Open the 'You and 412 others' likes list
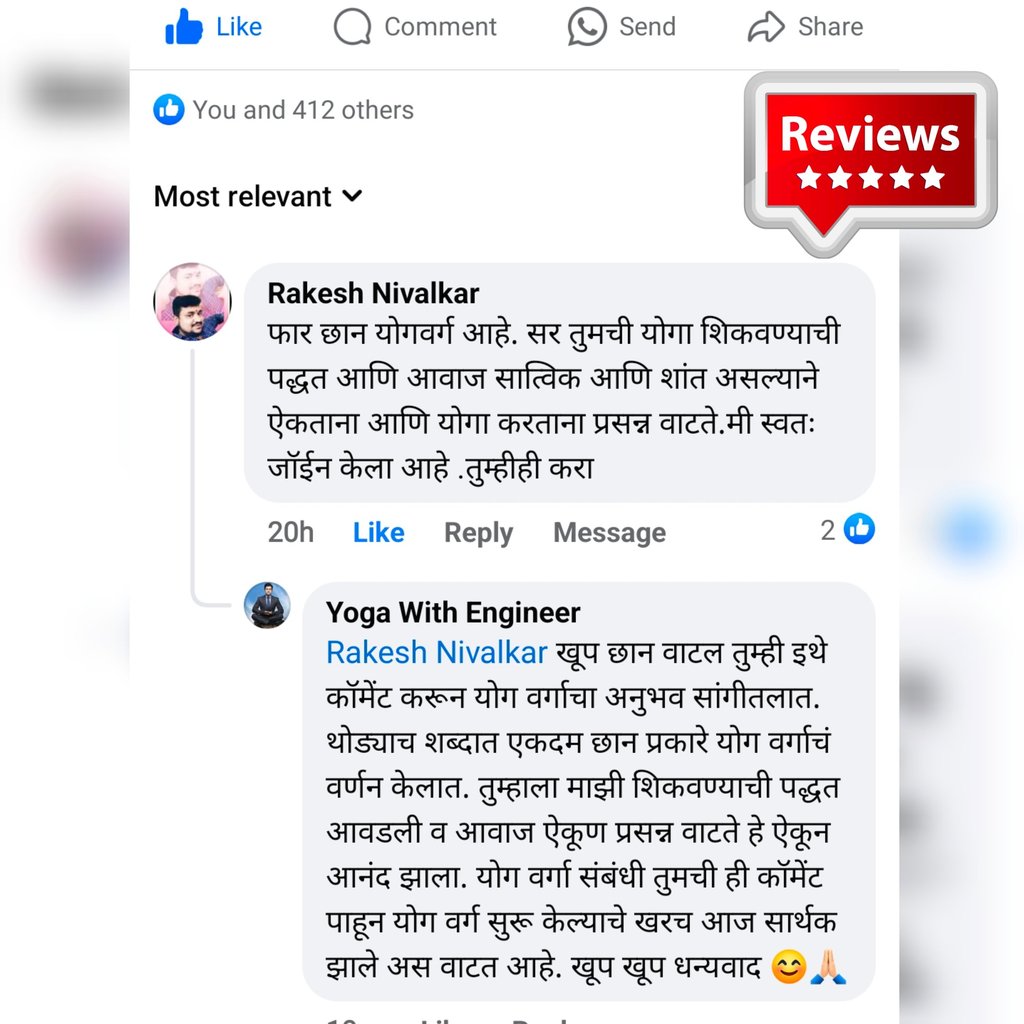Screen dimensions: 1024x1024 click(303, 110)
